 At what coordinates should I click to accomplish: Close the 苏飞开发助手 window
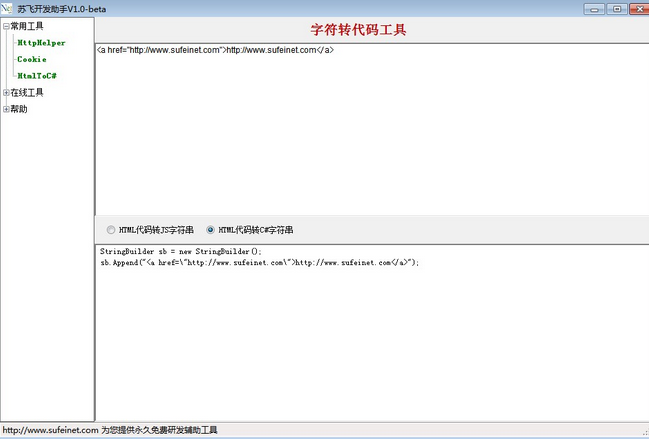pyautogui.click(x=639, y=9)
